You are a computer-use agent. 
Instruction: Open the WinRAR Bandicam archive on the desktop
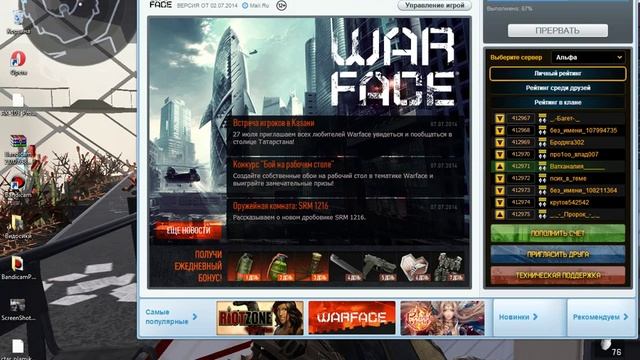click(x=18, y=150)
